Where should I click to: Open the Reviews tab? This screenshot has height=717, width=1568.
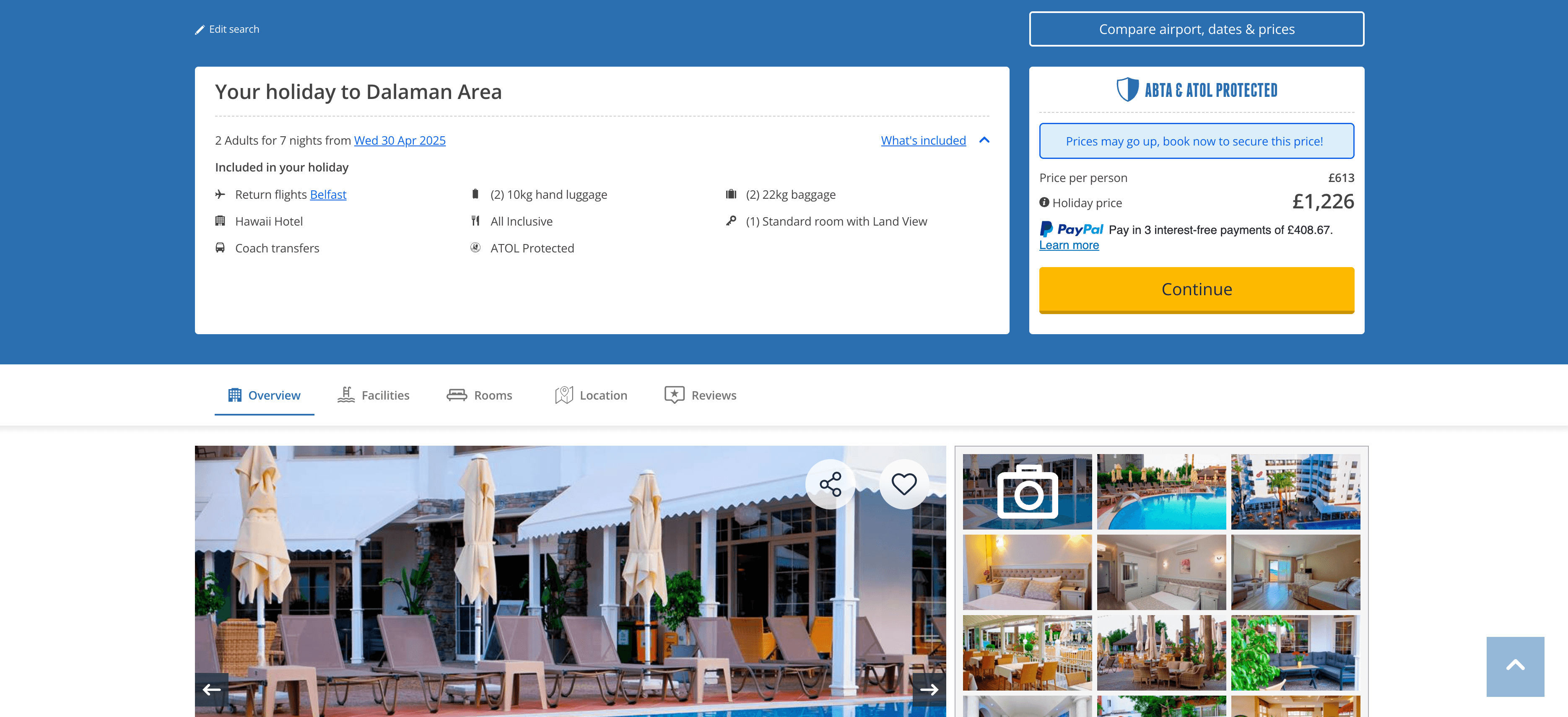coord(700,395)
